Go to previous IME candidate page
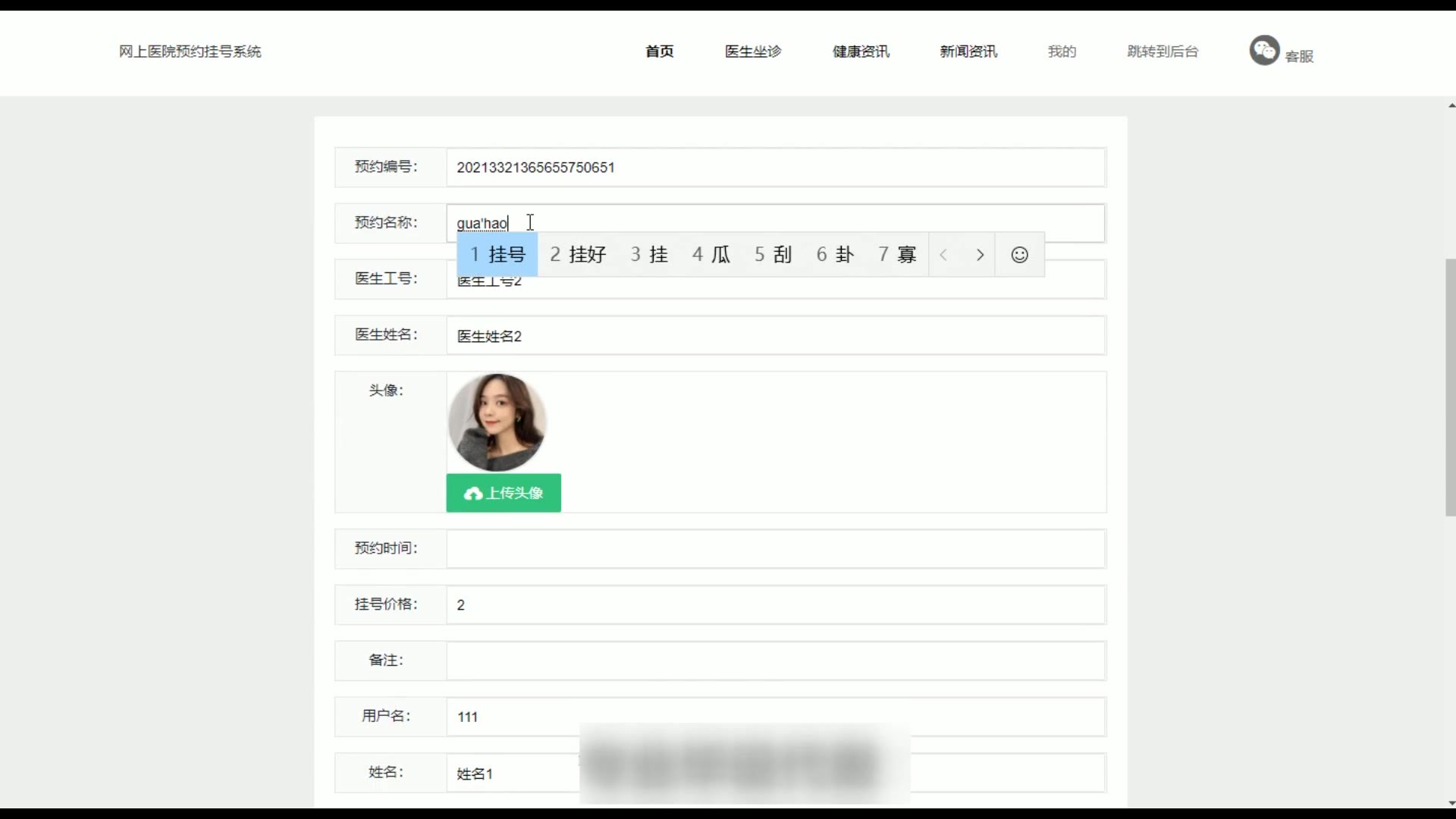 click(943, 255)
